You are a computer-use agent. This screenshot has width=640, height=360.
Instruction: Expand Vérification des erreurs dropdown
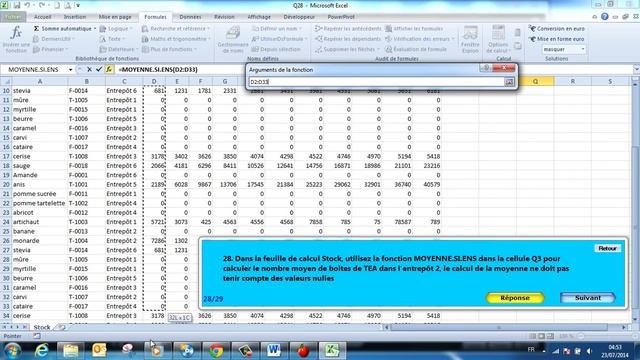tap(420, 39)
